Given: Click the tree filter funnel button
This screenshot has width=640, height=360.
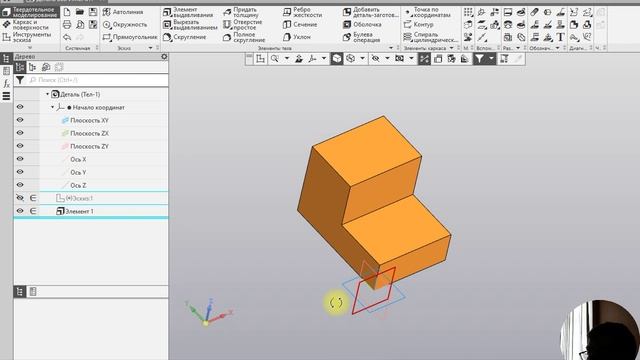Looking at the screenshot, I should coord(20,80).
